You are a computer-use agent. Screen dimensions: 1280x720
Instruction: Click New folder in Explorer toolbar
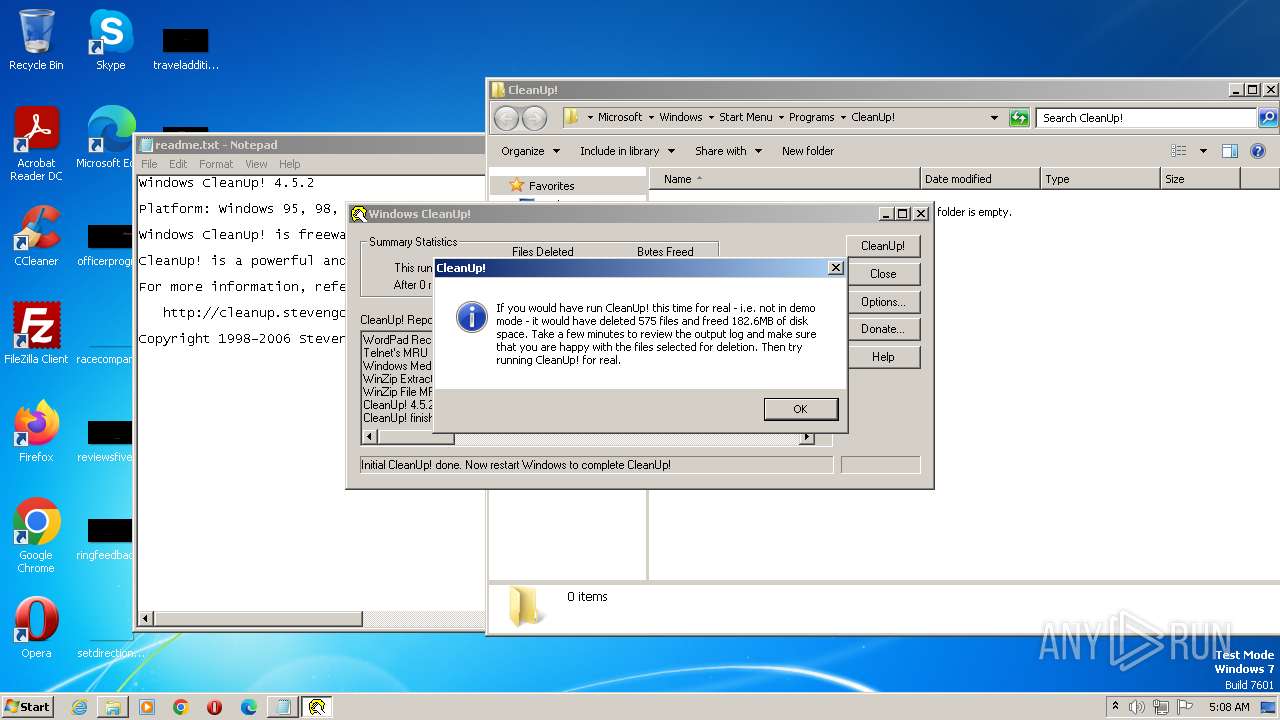coord(808,151)
